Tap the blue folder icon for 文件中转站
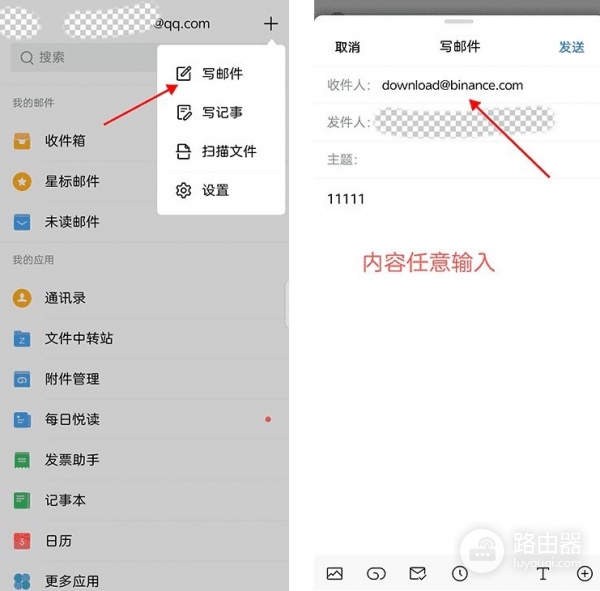 pyautogui.click(x=22, y=339)
